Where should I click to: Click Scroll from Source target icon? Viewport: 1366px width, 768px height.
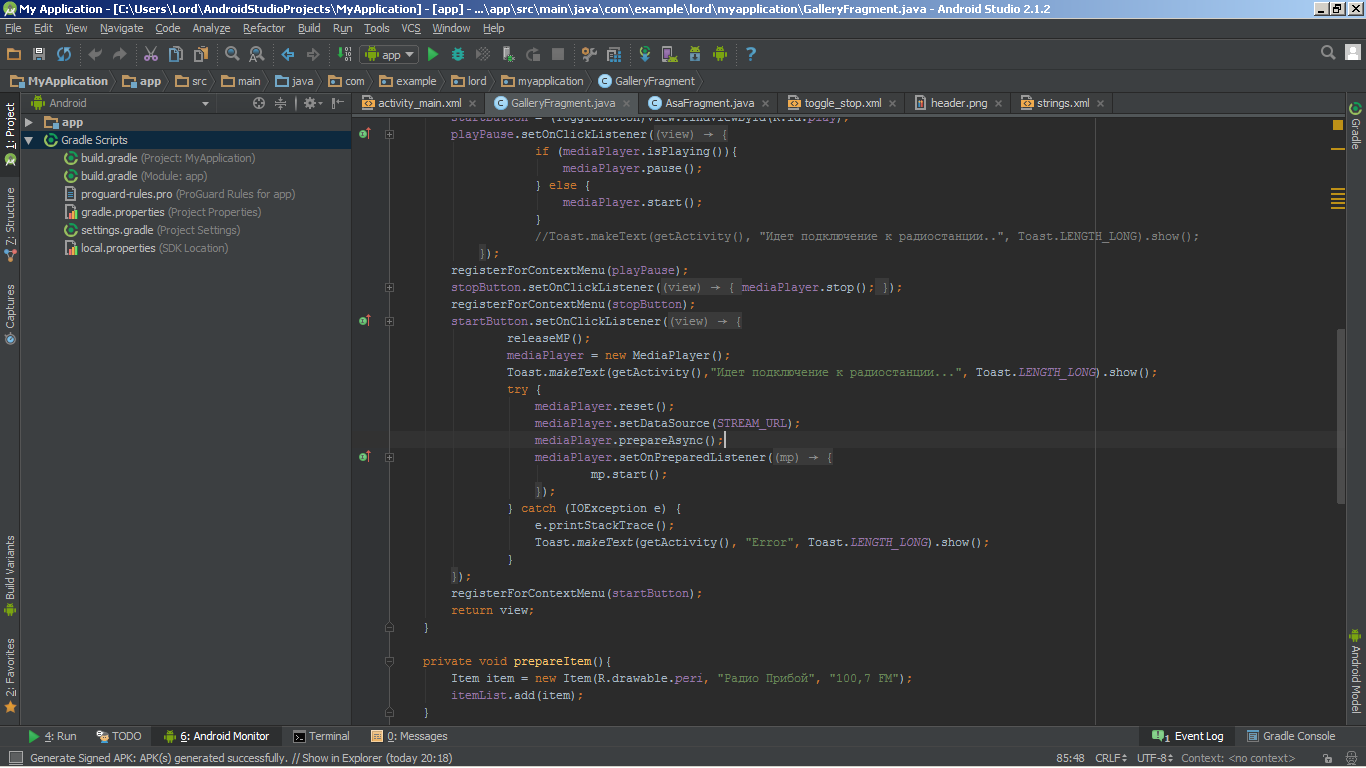pos(259,103)
